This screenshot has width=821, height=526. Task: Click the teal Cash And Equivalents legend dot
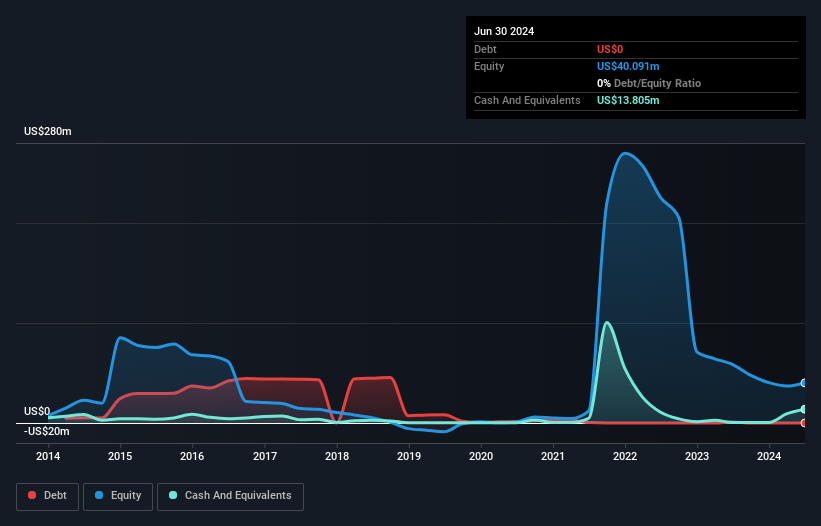(x=173, y=495)
